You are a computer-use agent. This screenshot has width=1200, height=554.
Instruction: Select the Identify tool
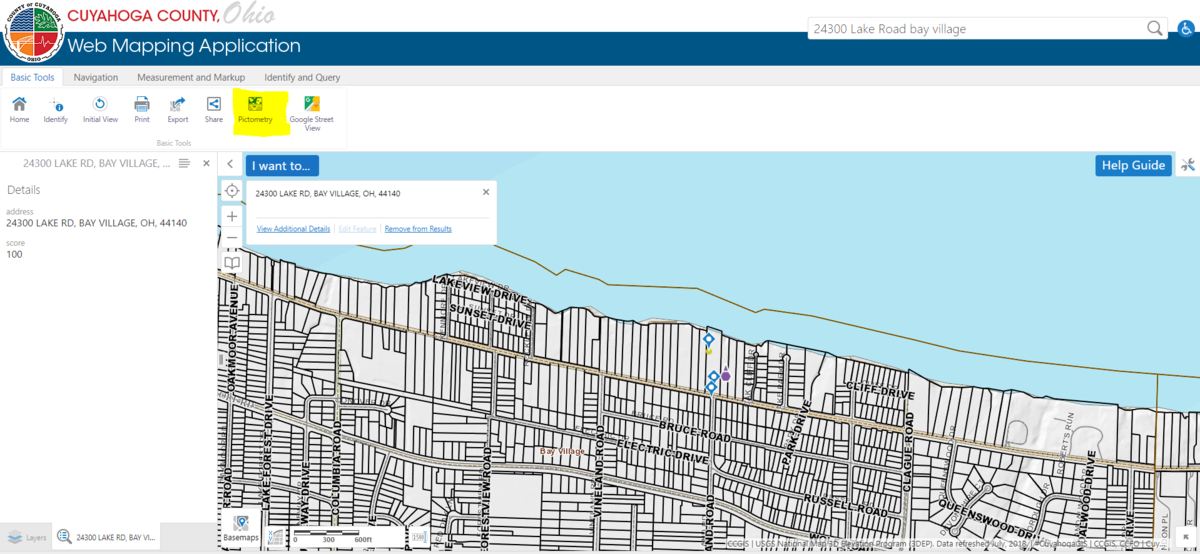point(56,110)
